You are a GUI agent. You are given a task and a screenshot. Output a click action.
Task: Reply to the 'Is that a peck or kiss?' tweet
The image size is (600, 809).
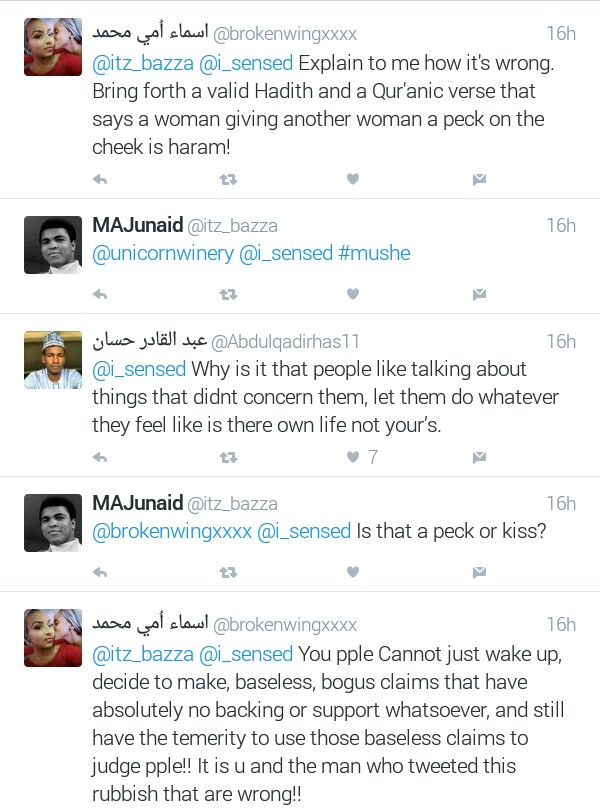pyautogui.click(x=100, y=572)
